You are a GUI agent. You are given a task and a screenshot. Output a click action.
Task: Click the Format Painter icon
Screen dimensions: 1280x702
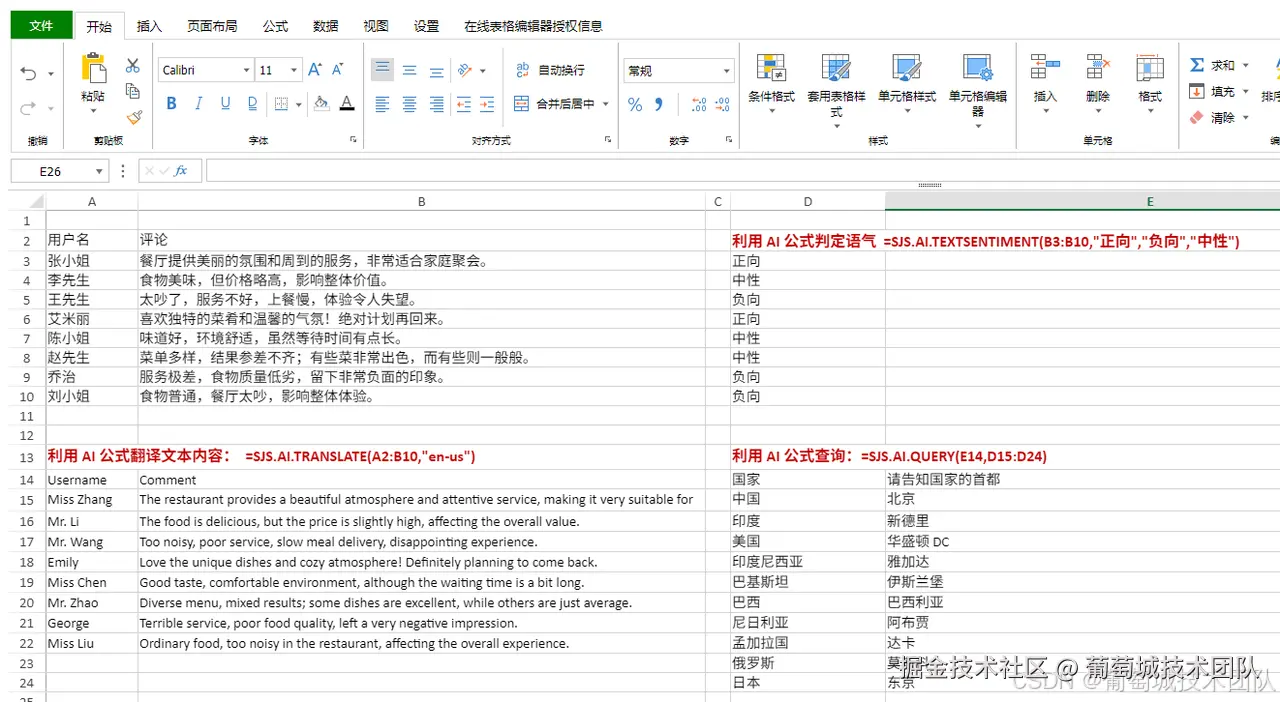(134, 117)
